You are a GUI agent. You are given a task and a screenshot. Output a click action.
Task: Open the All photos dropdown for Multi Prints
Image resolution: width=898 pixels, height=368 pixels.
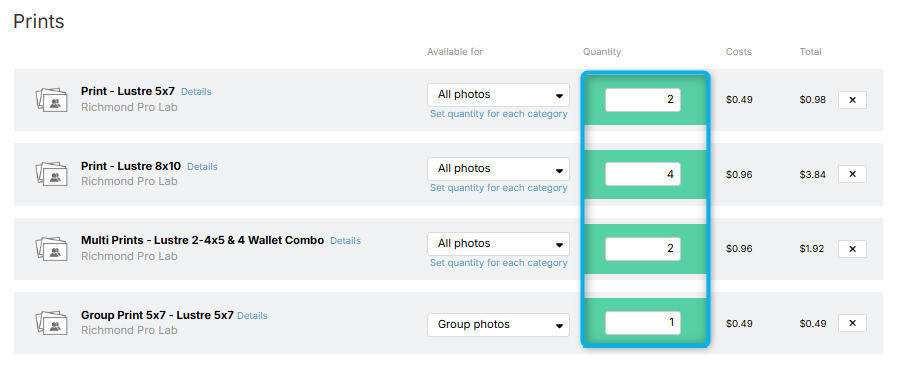[x=498, y=244]
